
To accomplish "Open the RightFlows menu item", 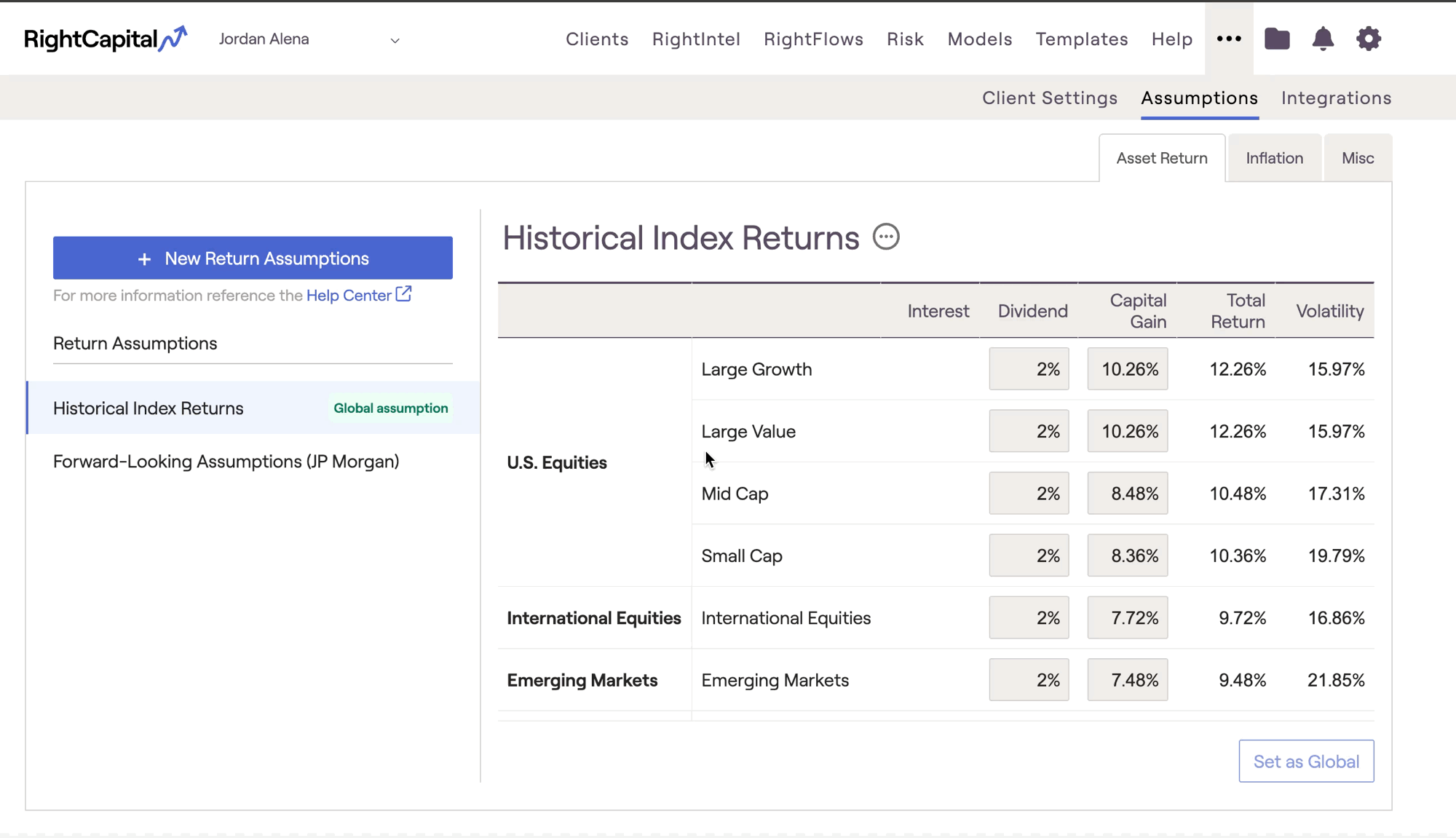I will click(813, 39).
